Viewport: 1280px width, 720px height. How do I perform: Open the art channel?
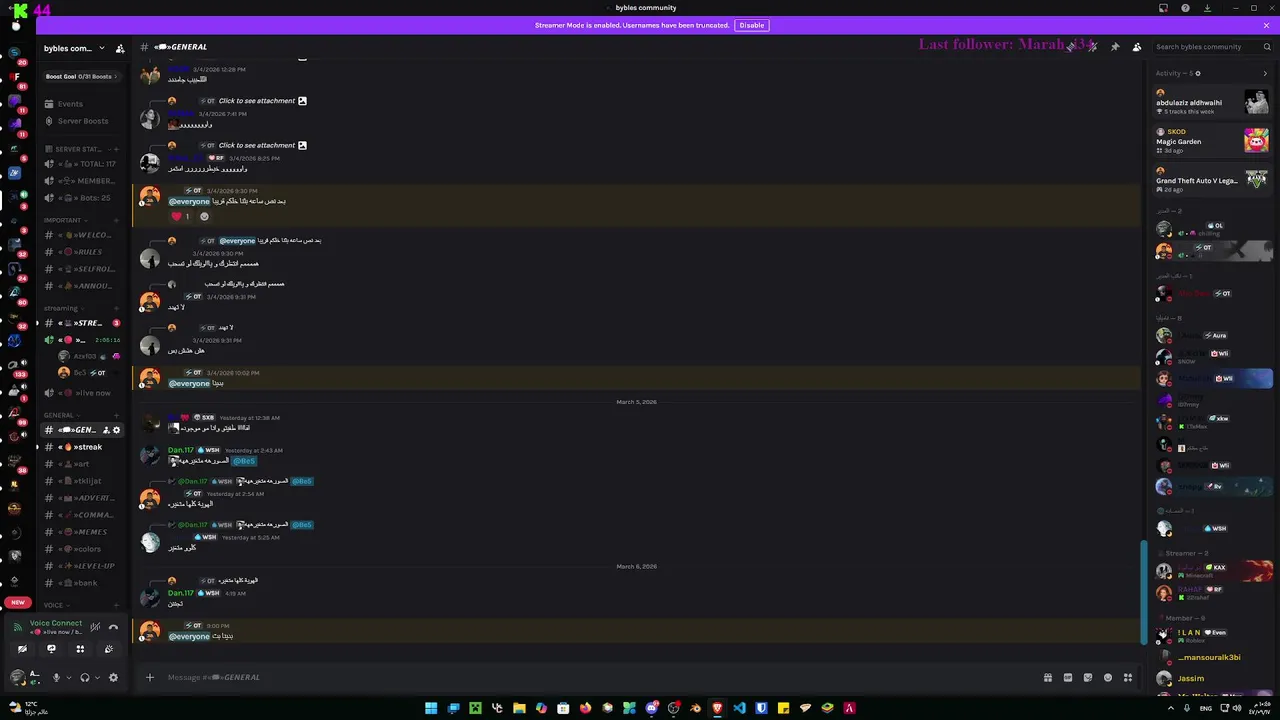[82, 464]
